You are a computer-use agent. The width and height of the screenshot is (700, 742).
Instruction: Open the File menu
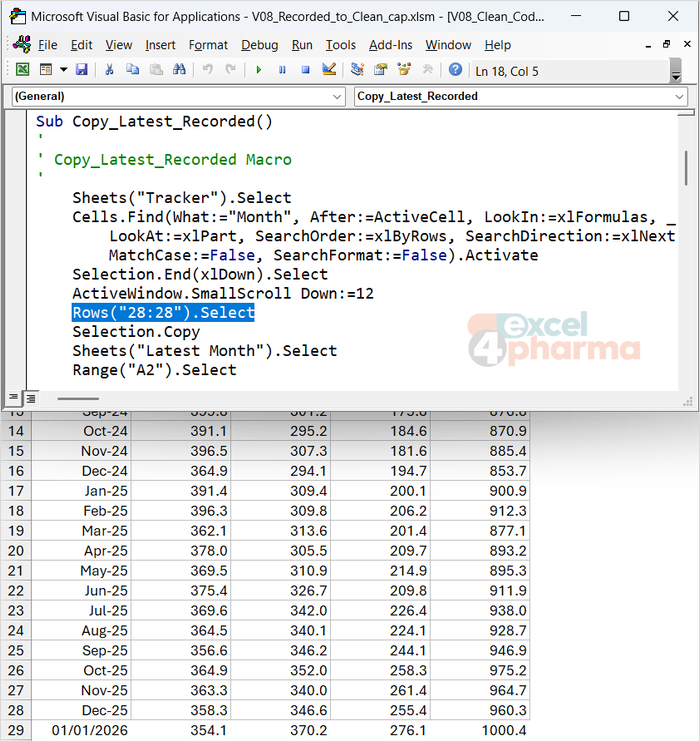(x=47, y=45)
